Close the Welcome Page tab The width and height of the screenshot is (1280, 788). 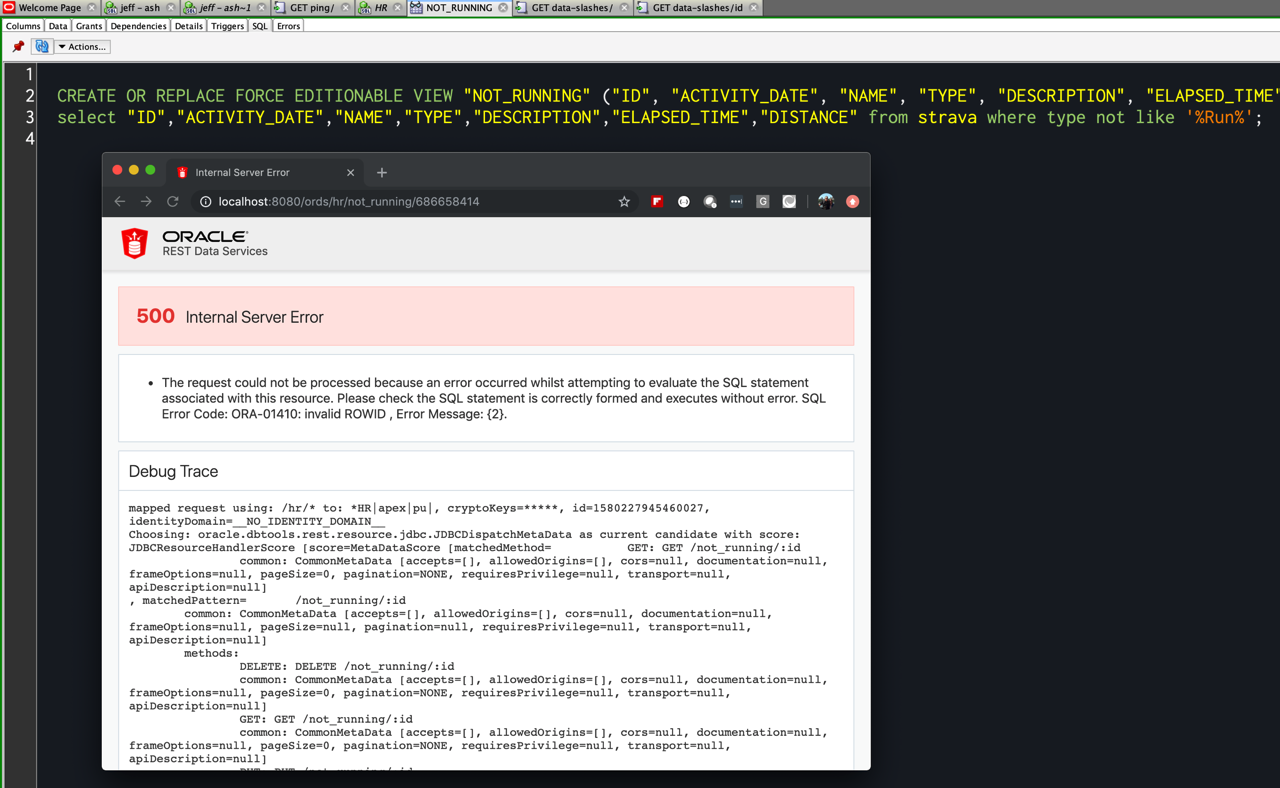click(91, 8)
